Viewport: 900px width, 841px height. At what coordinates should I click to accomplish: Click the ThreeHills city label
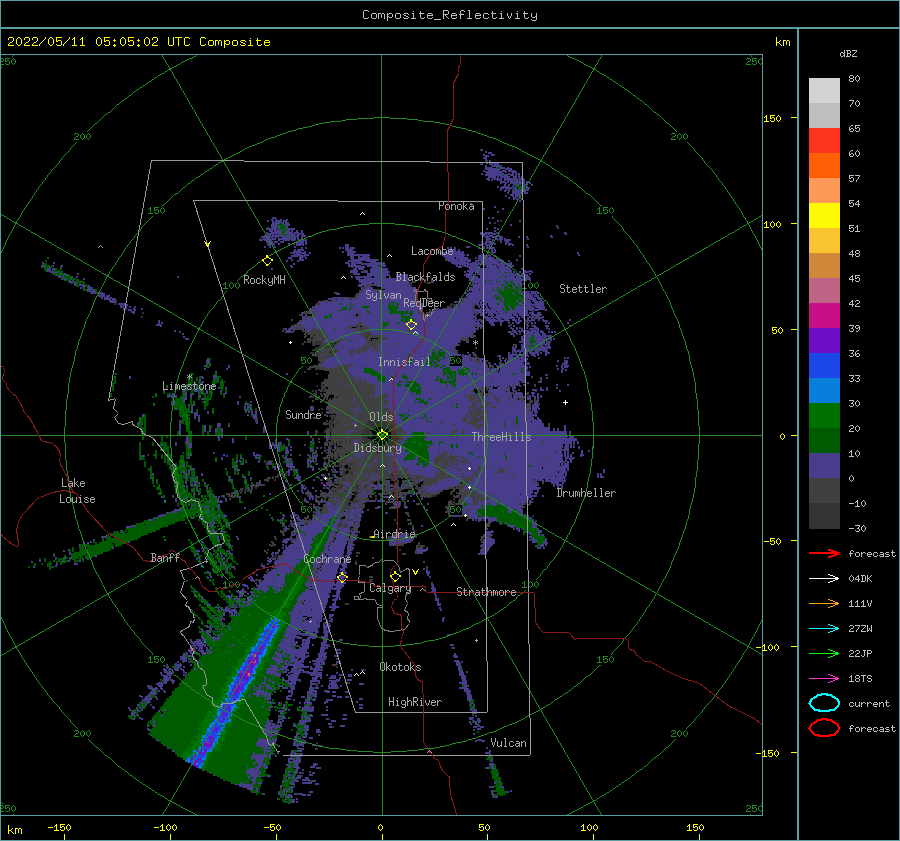[x=502, y=437]
